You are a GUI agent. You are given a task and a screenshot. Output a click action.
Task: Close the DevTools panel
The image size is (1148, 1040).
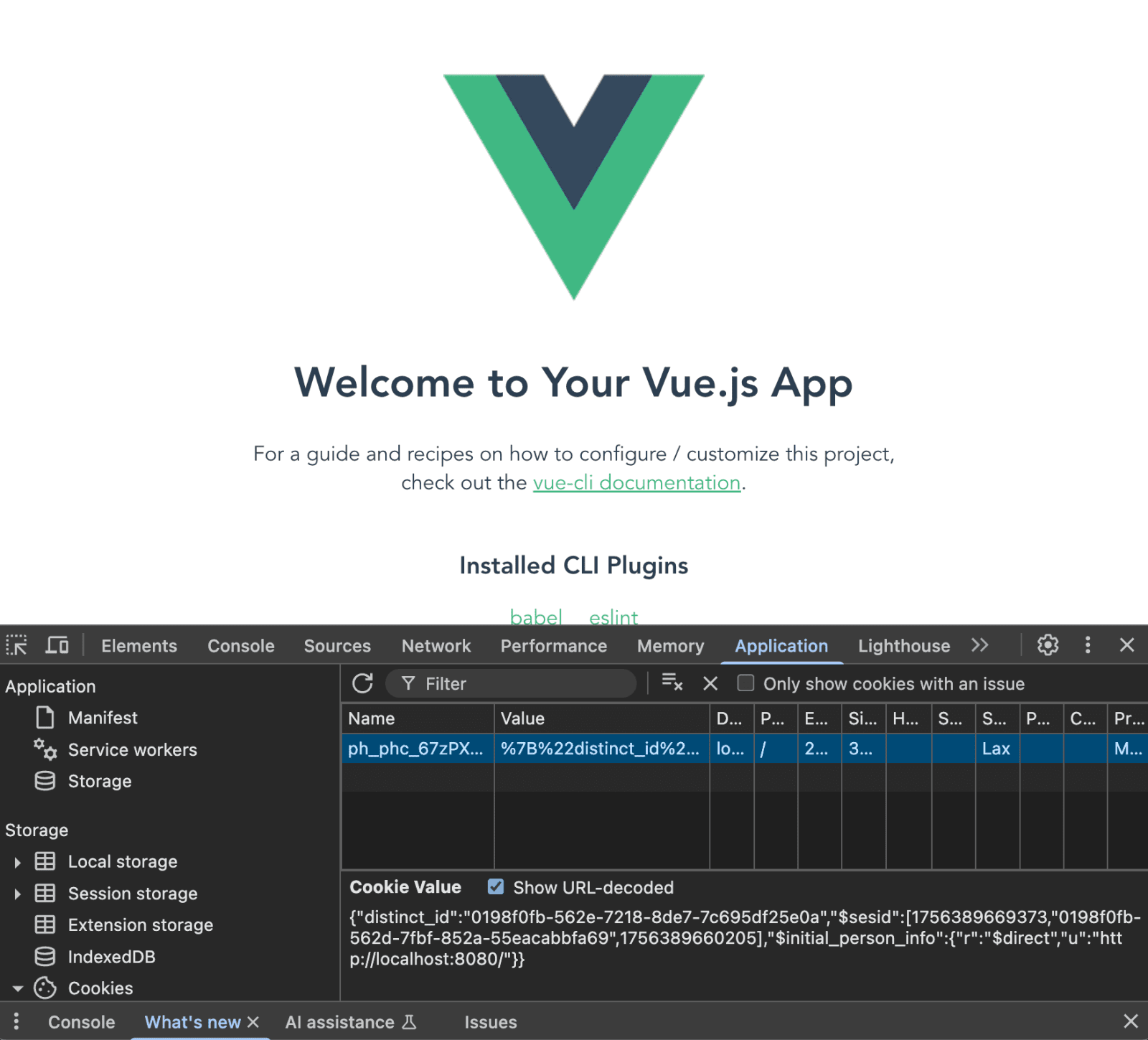click(1127, 645)
